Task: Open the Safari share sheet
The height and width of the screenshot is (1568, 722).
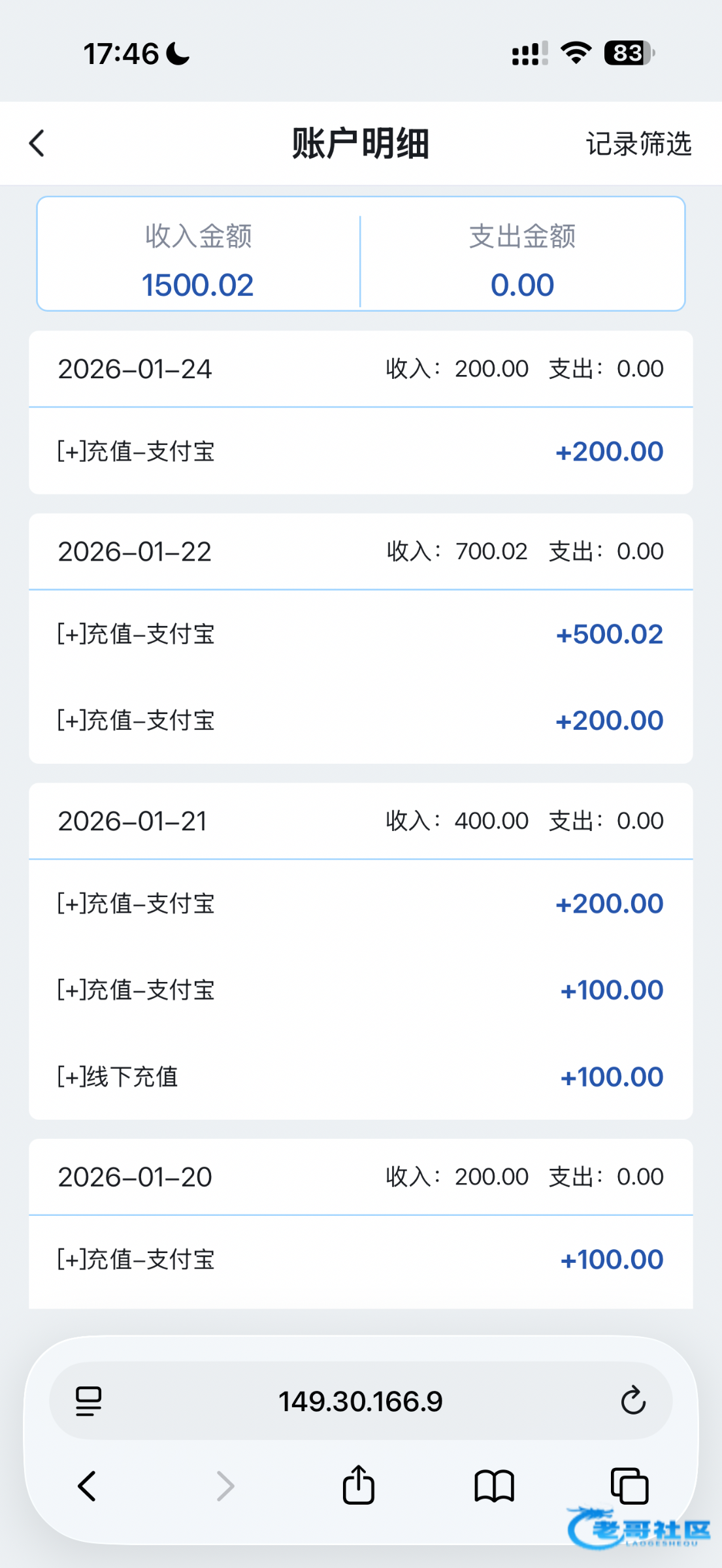Action: pos(359,1485)
